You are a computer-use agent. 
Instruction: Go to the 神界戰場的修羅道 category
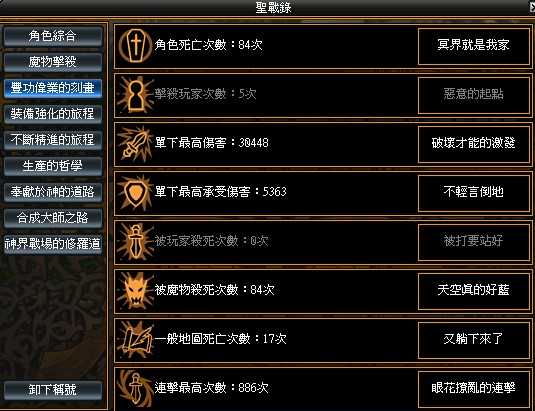pos(53,244)
